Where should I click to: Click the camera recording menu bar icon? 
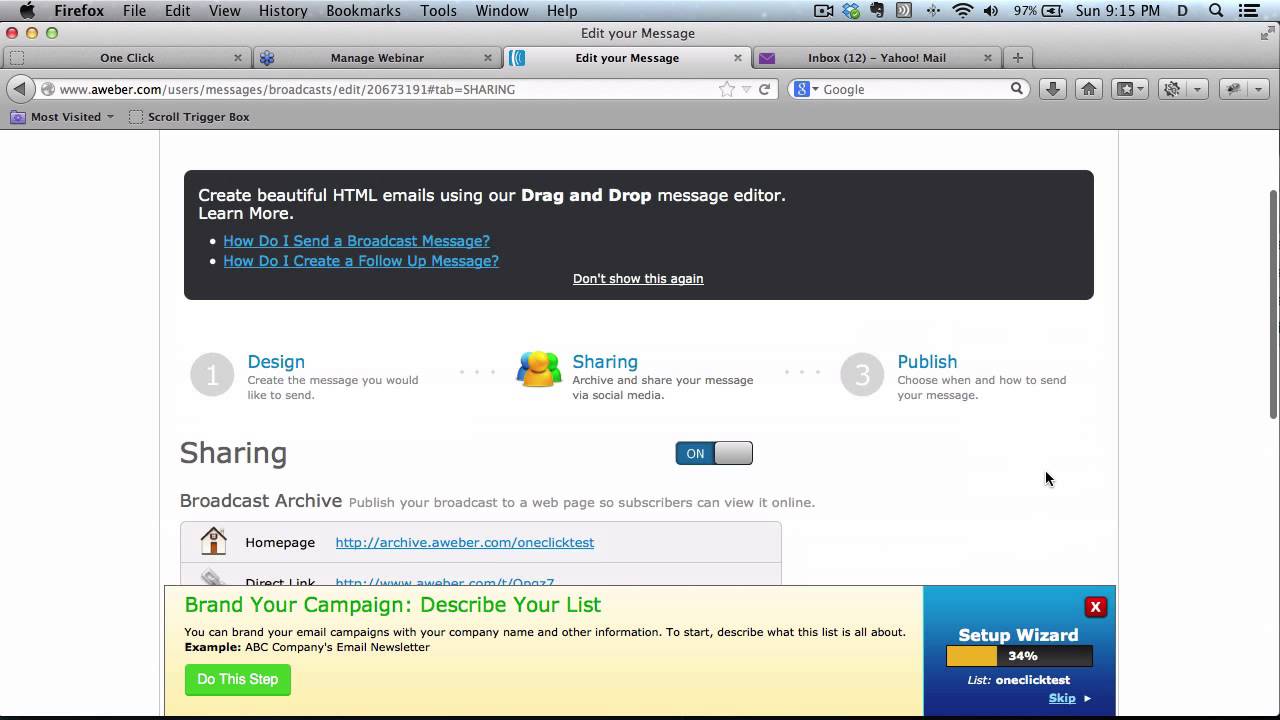tap(824, 11)
